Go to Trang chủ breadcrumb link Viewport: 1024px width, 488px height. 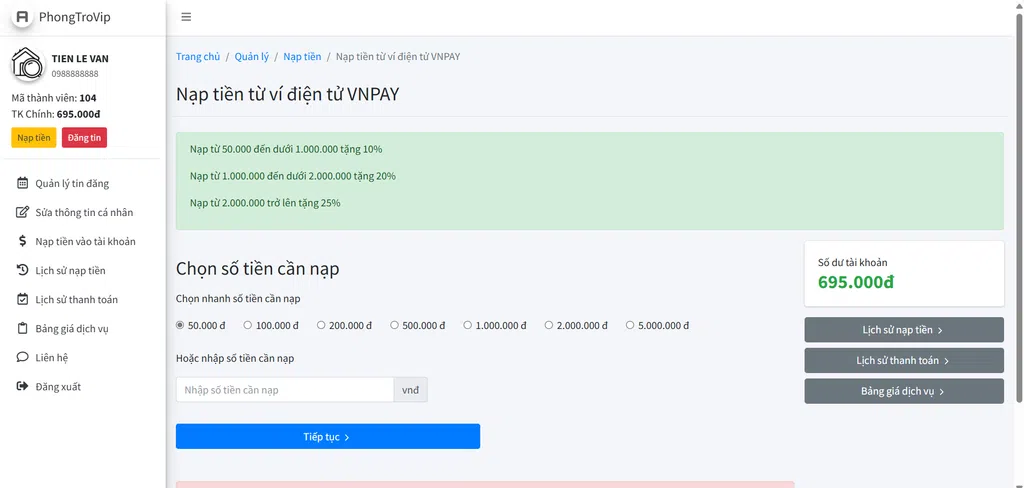(x=198, y=57)
